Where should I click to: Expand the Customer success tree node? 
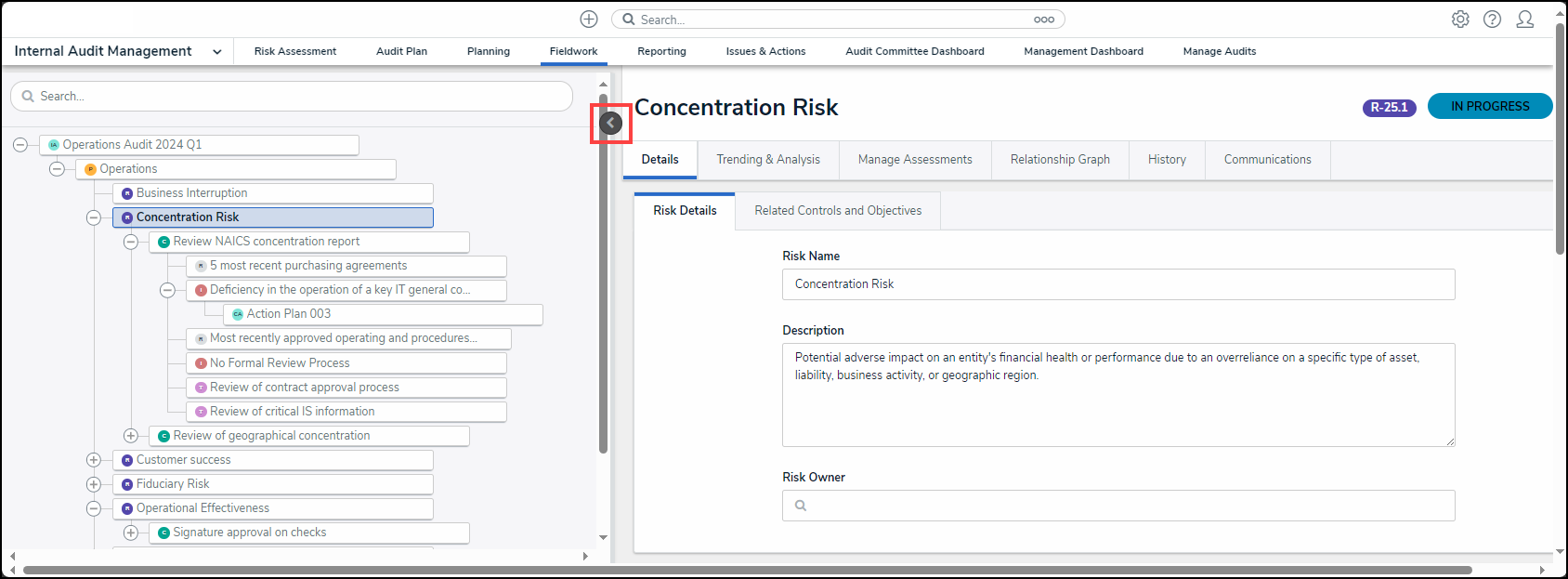(x=94, y=460)
